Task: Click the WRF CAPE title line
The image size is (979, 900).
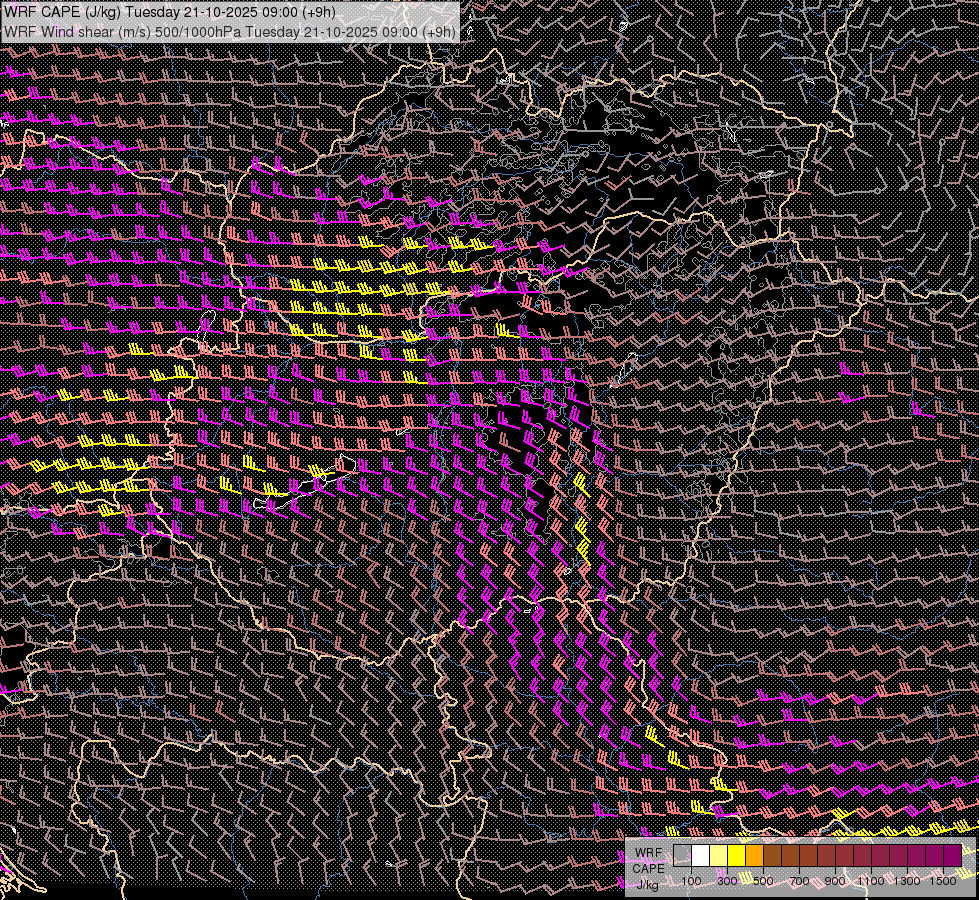Action: 170,12
